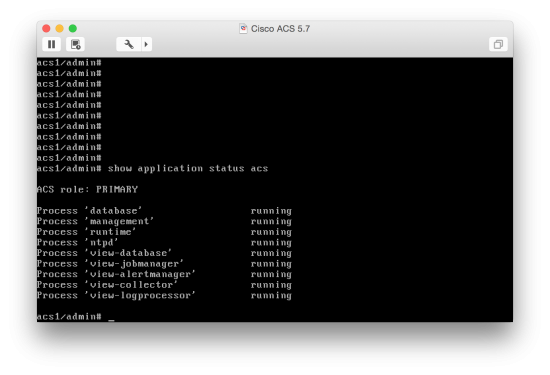This screenshot has height=375, width=550.
Task: Click 'running' status of ntpd process
Action: coord(271,243)
